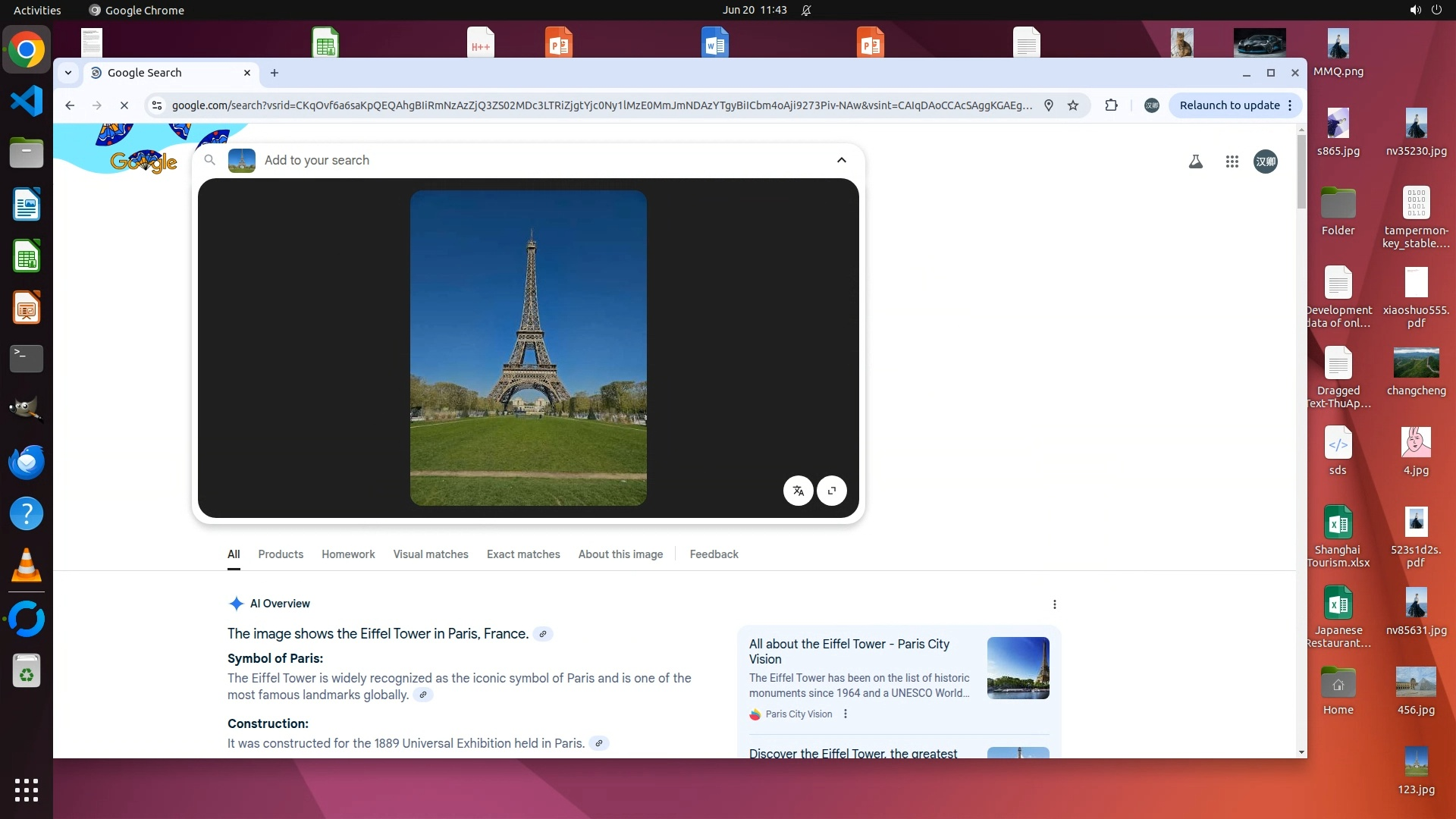1456x819 pixels.
Task: Open the Google apps grid
Action: pos(1232,162)
